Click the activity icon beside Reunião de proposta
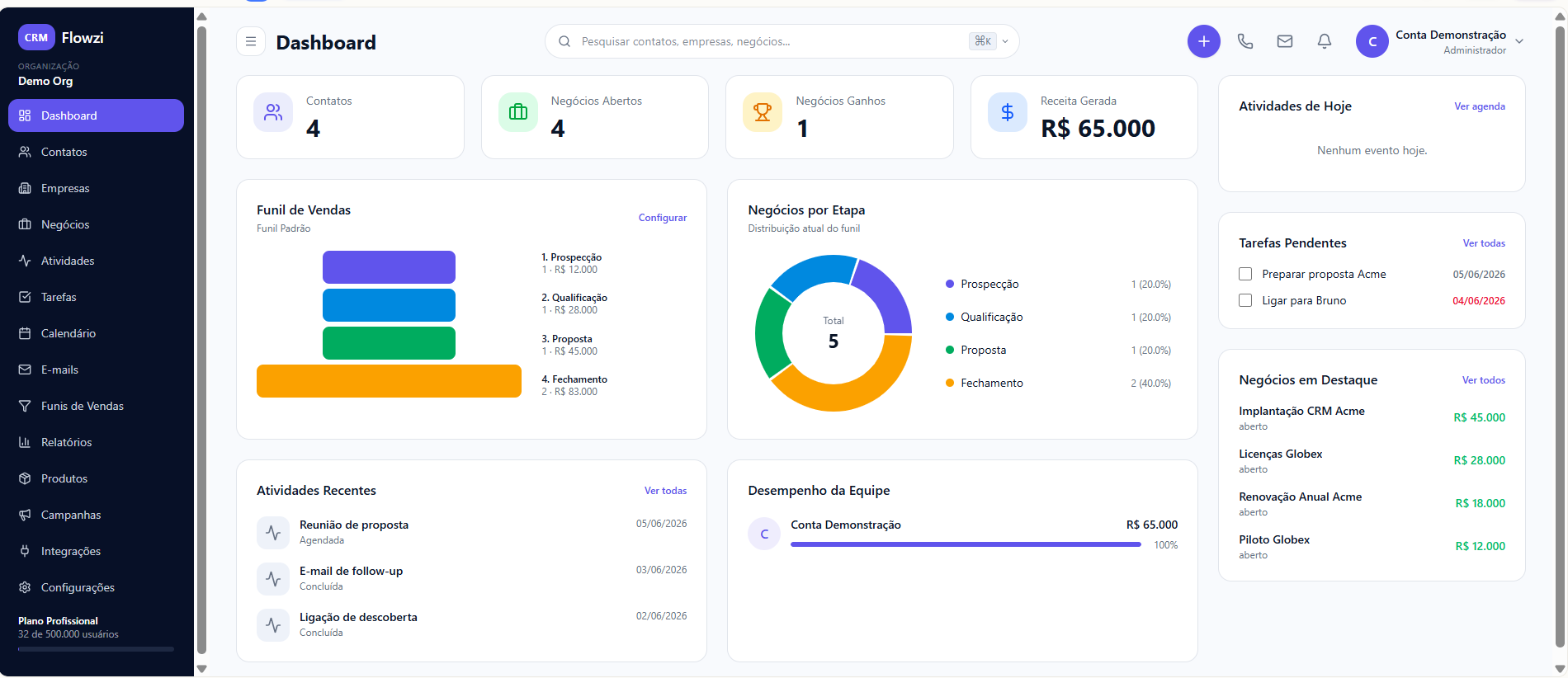The height and width of the screenshot is (678, 1568). (x=273, y=533)
